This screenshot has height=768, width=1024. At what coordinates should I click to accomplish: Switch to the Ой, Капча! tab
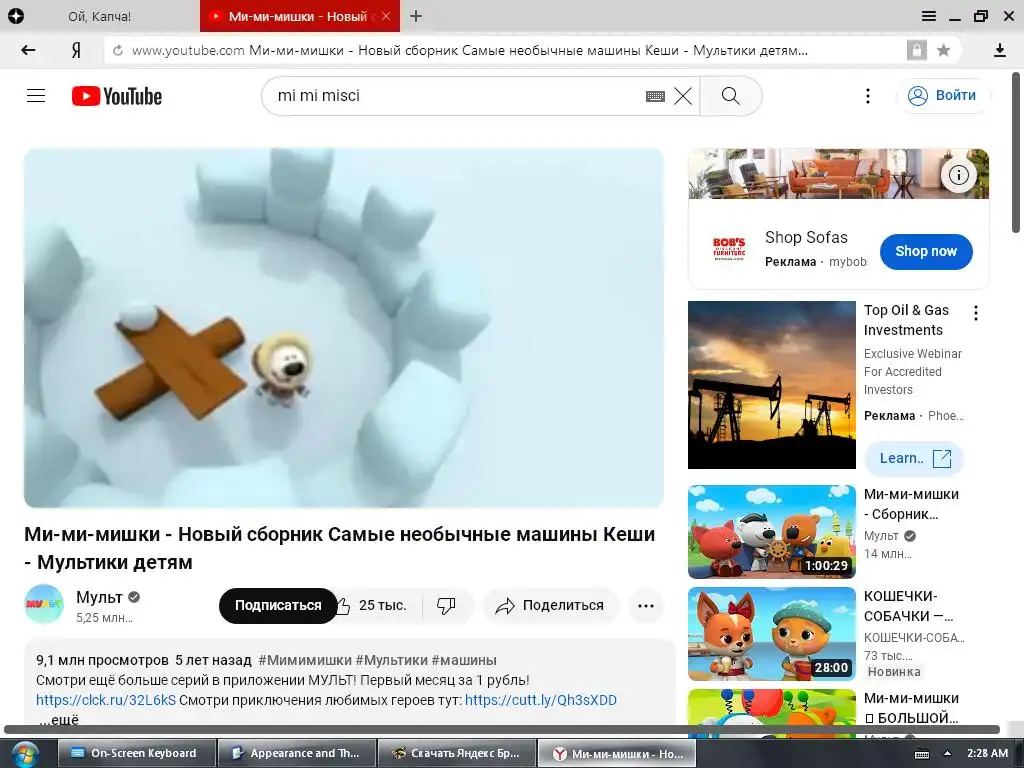pos(100,16)
